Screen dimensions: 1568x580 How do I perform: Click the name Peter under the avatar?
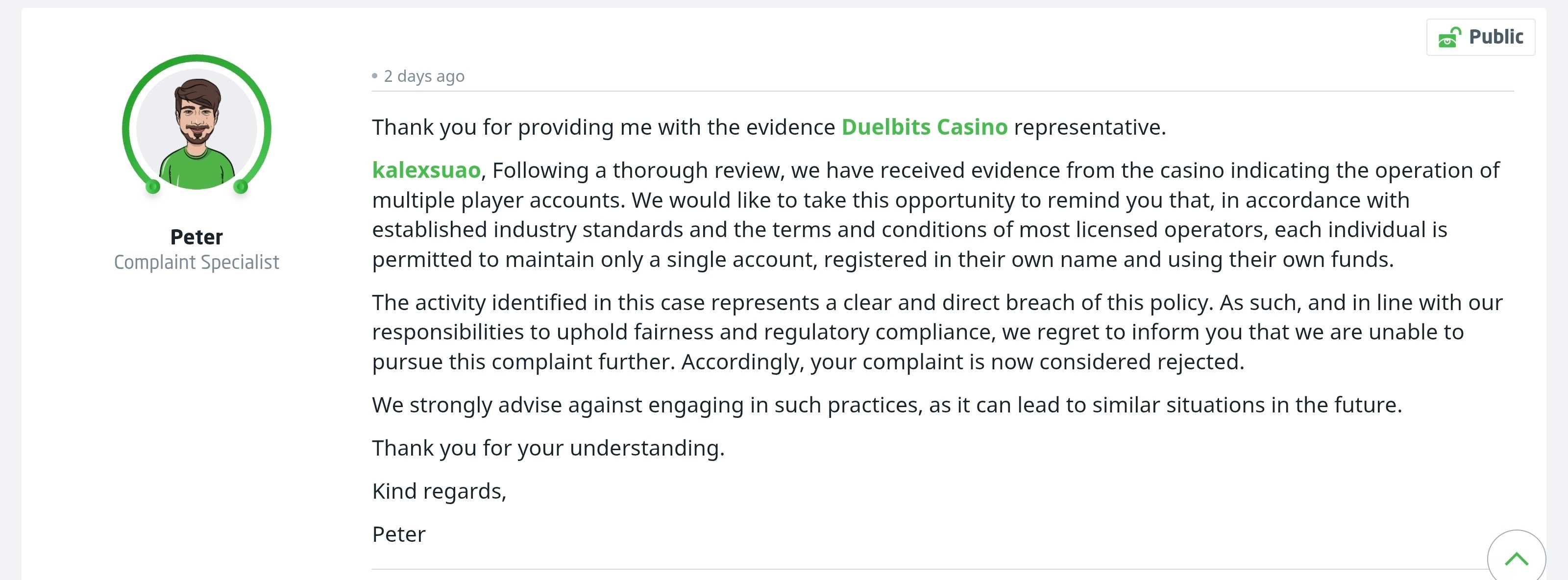196,237
